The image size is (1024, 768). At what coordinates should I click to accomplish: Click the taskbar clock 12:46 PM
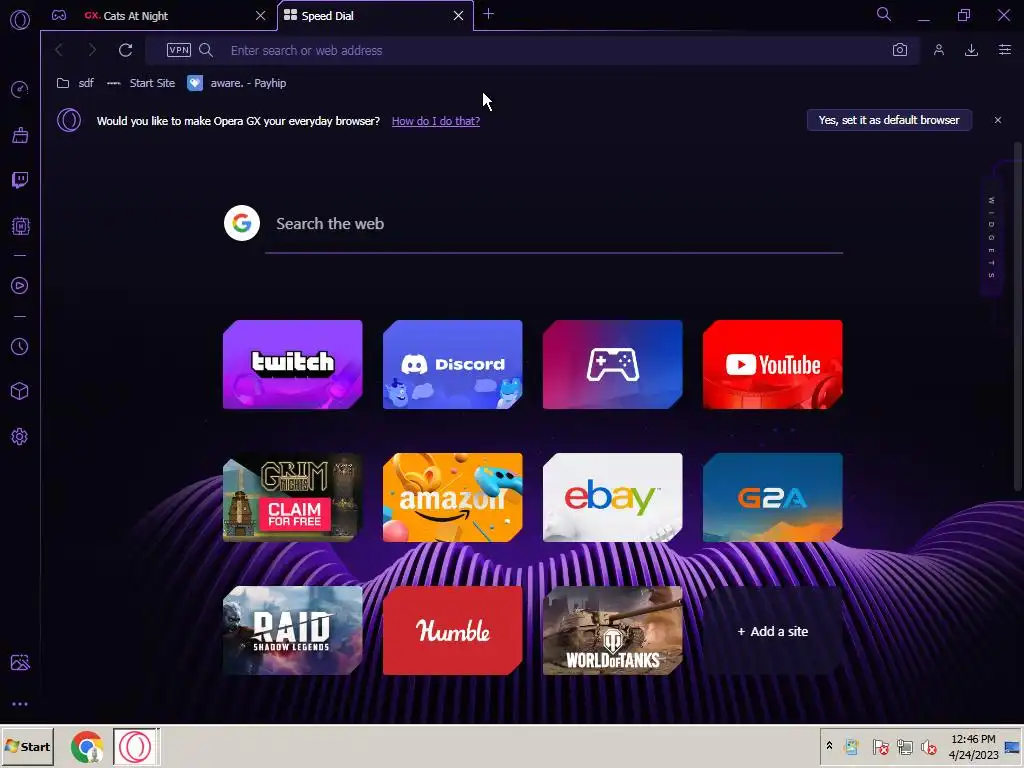[x=973, y=746]
